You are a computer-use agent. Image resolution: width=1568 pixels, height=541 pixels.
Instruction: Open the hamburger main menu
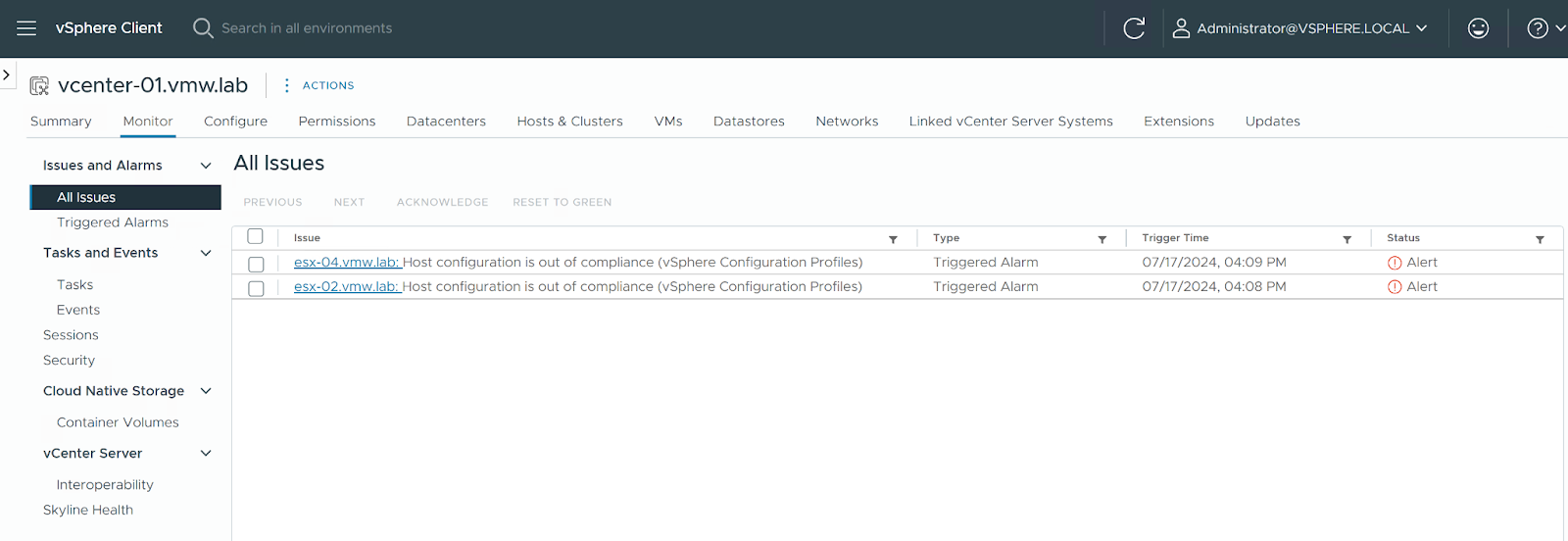coord(26,28)
